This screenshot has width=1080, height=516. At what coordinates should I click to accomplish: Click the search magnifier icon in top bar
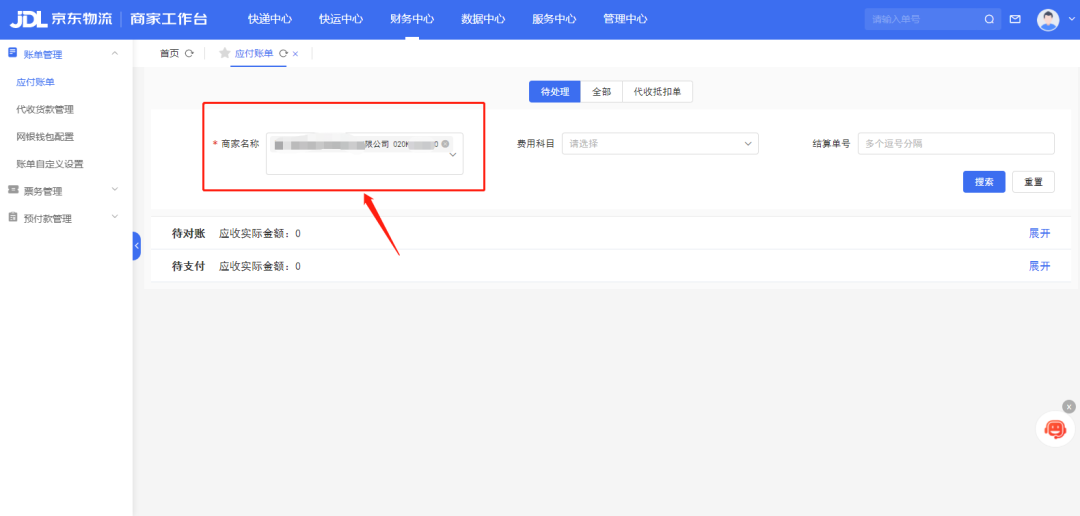click(x=989, y=19)
